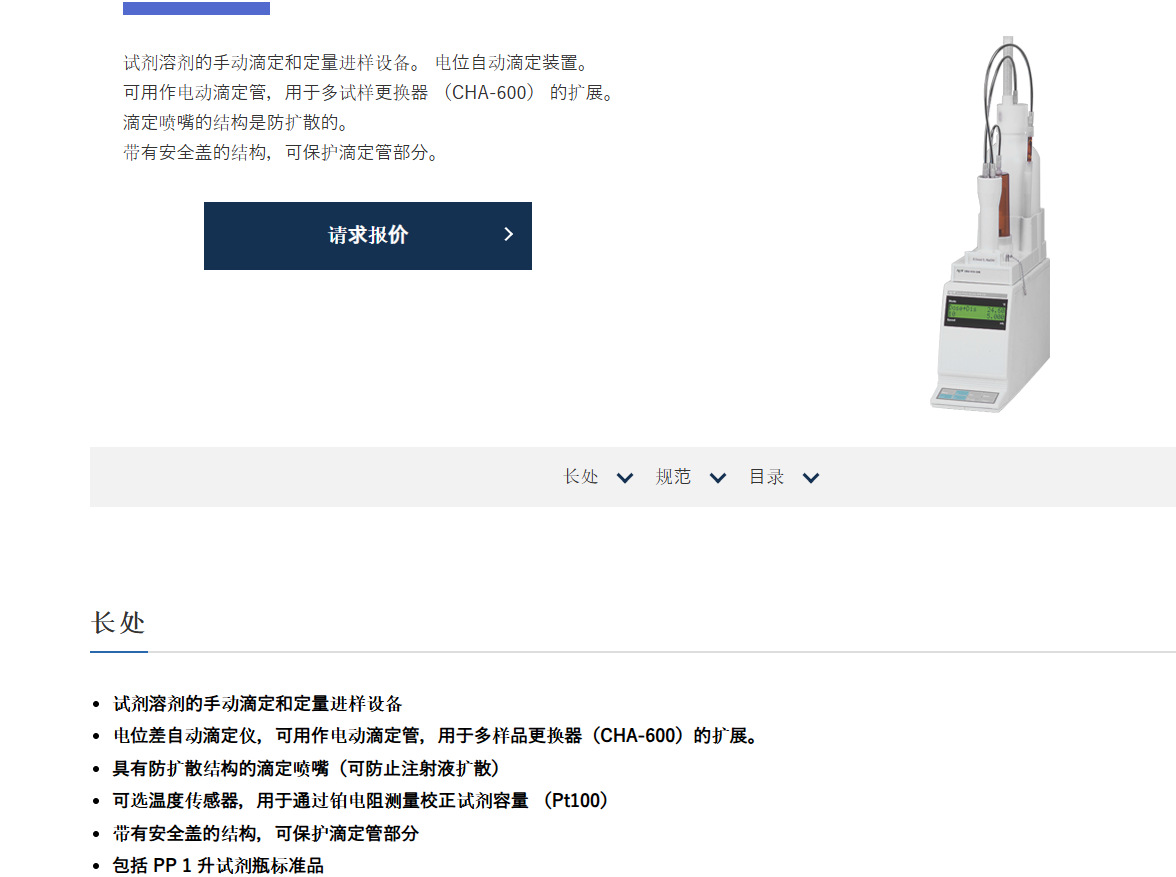Viewport: 1176px width, 877px height.
Task: Expand the chevron beside 规范
Action: point(718,478)
